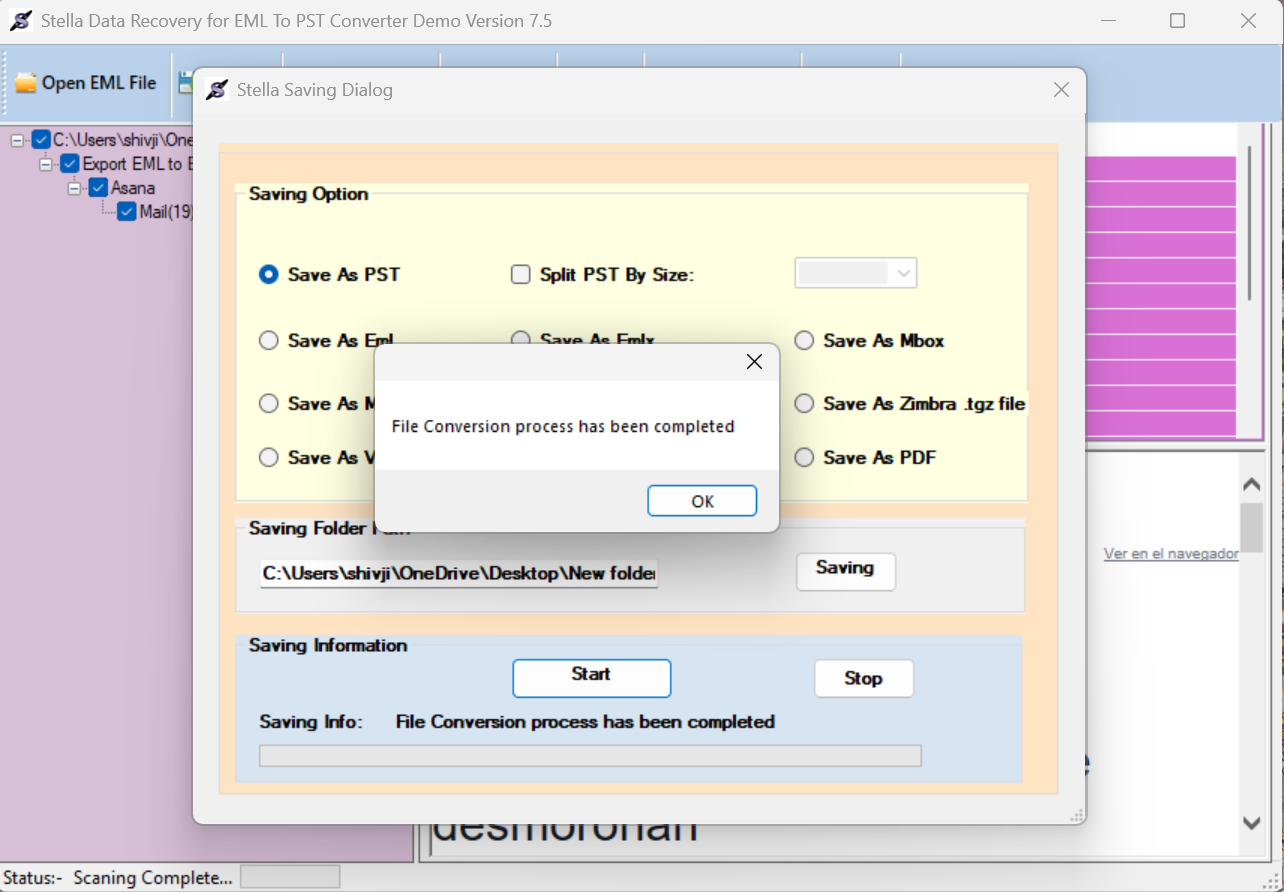1284x892 pixels.
Task: Click the File Conversion completed message text
Action: point(563,427)
